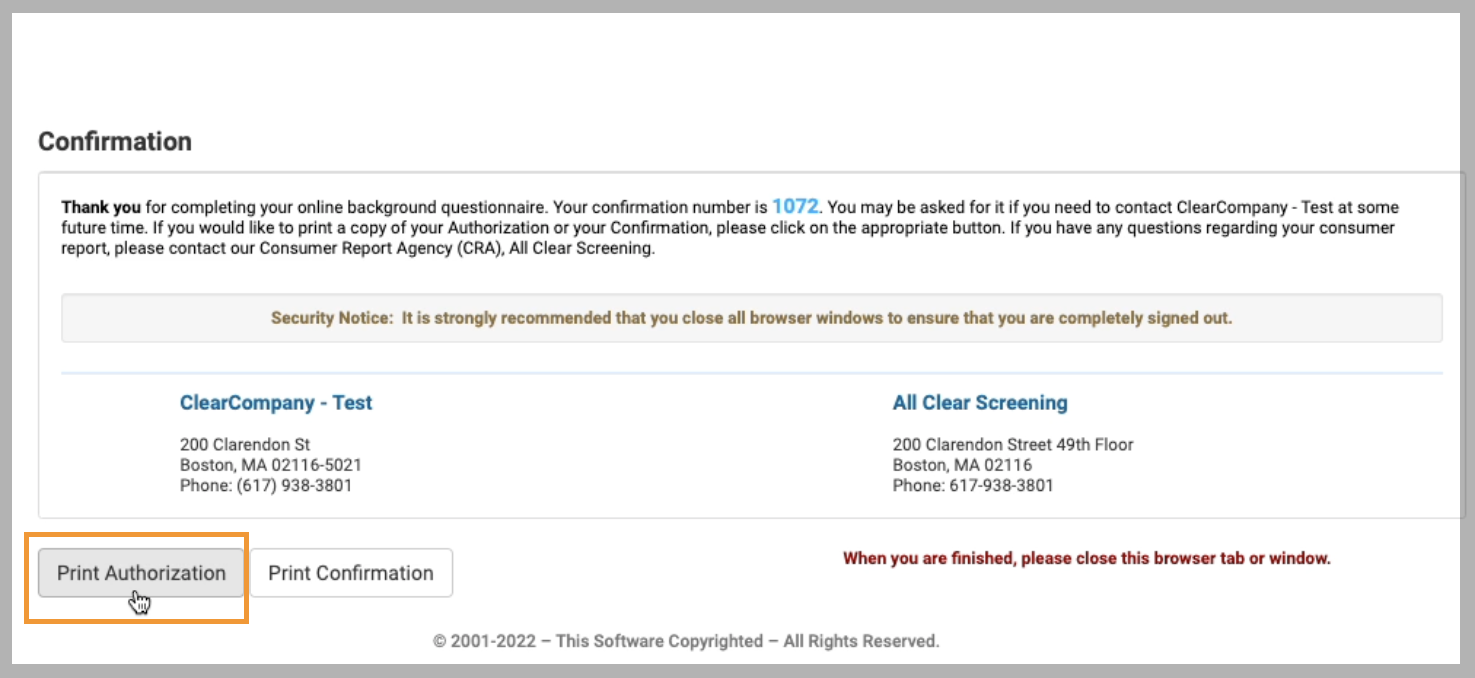The height and width of the screenshot is (678, 1475).
Task: Select the blue confirmation number 1072
Action: tap(795, 207)
